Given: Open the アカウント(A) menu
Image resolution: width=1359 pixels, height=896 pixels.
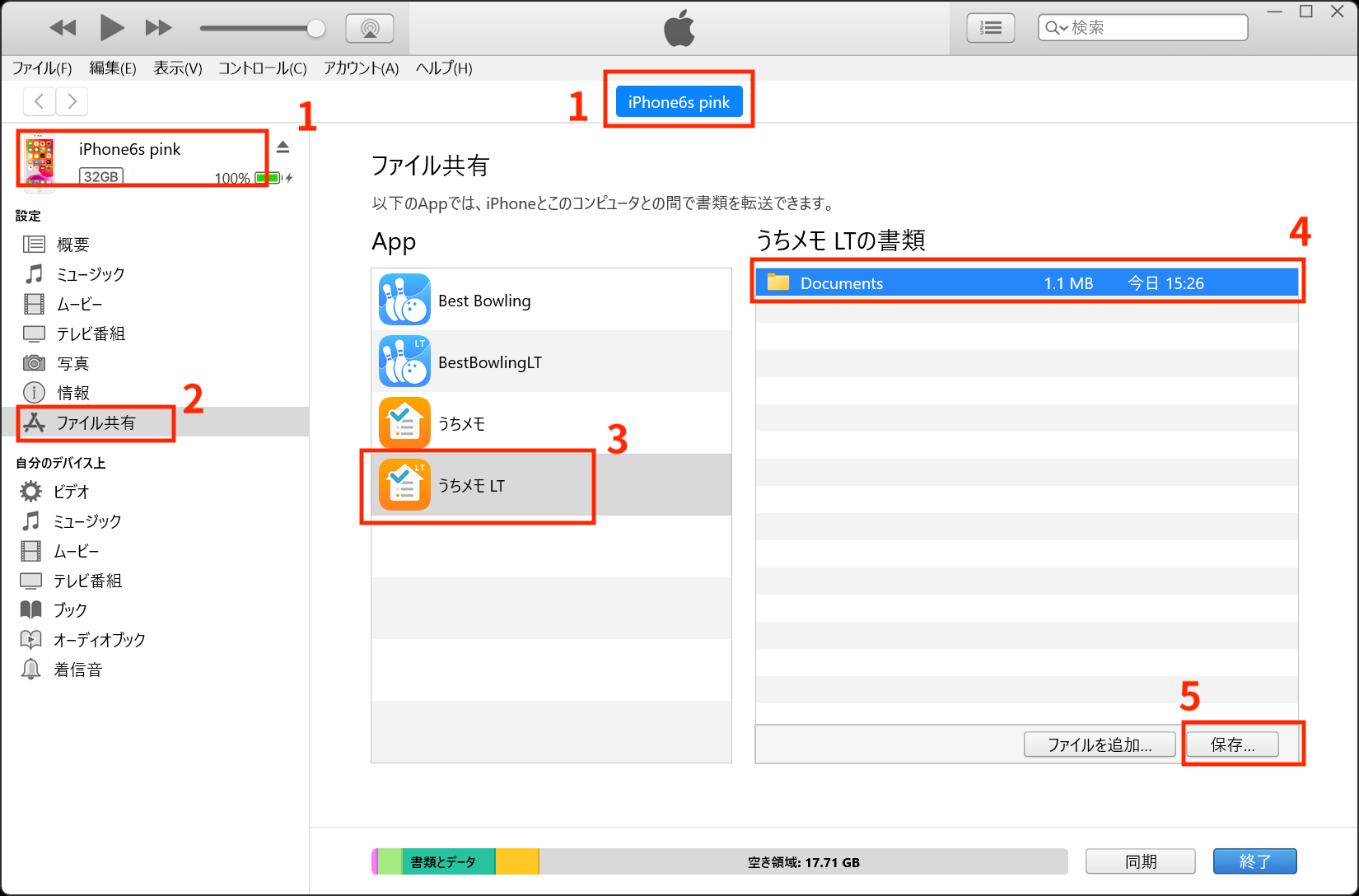Looking at the screenshot, I should 361,68.
